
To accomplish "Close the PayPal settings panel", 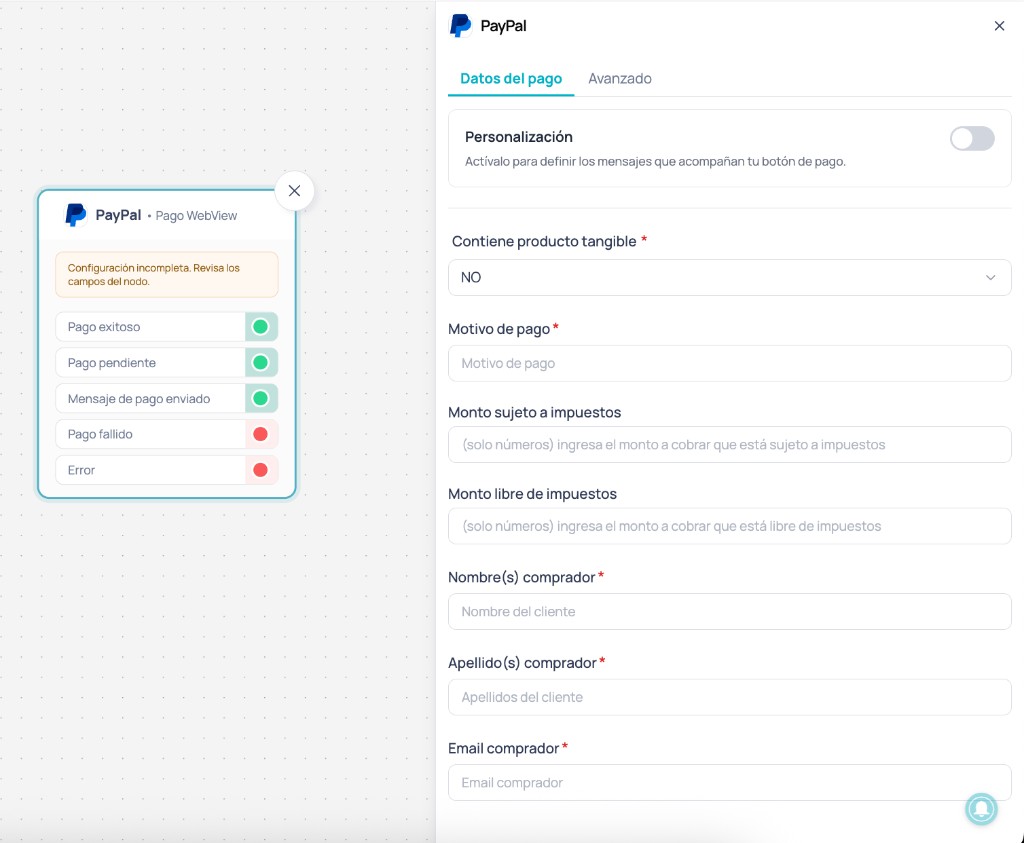I will click(x=999, y=26).
